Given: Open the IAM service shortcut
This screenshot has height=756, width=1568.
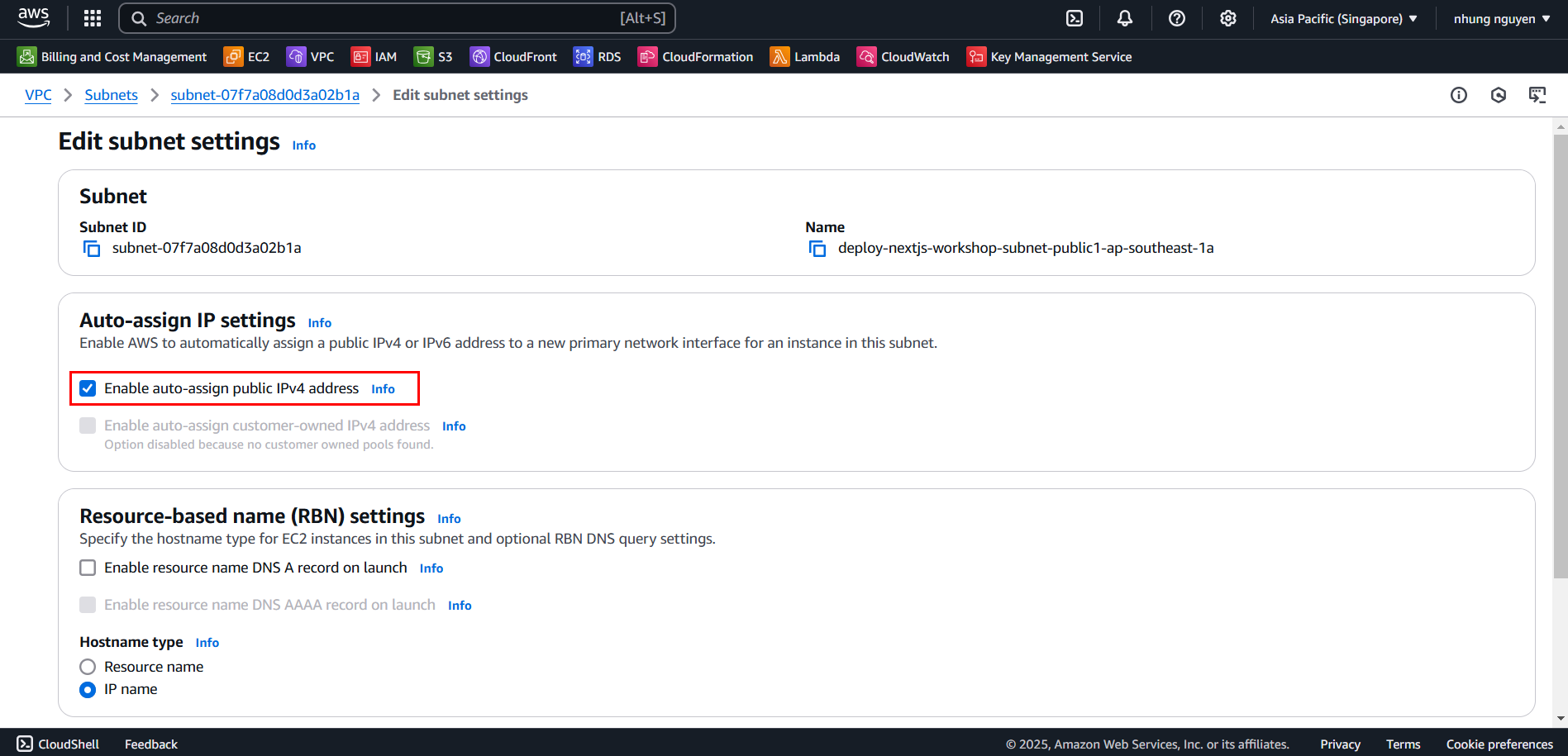Looking at the screenshot, I should click(374, 56).
